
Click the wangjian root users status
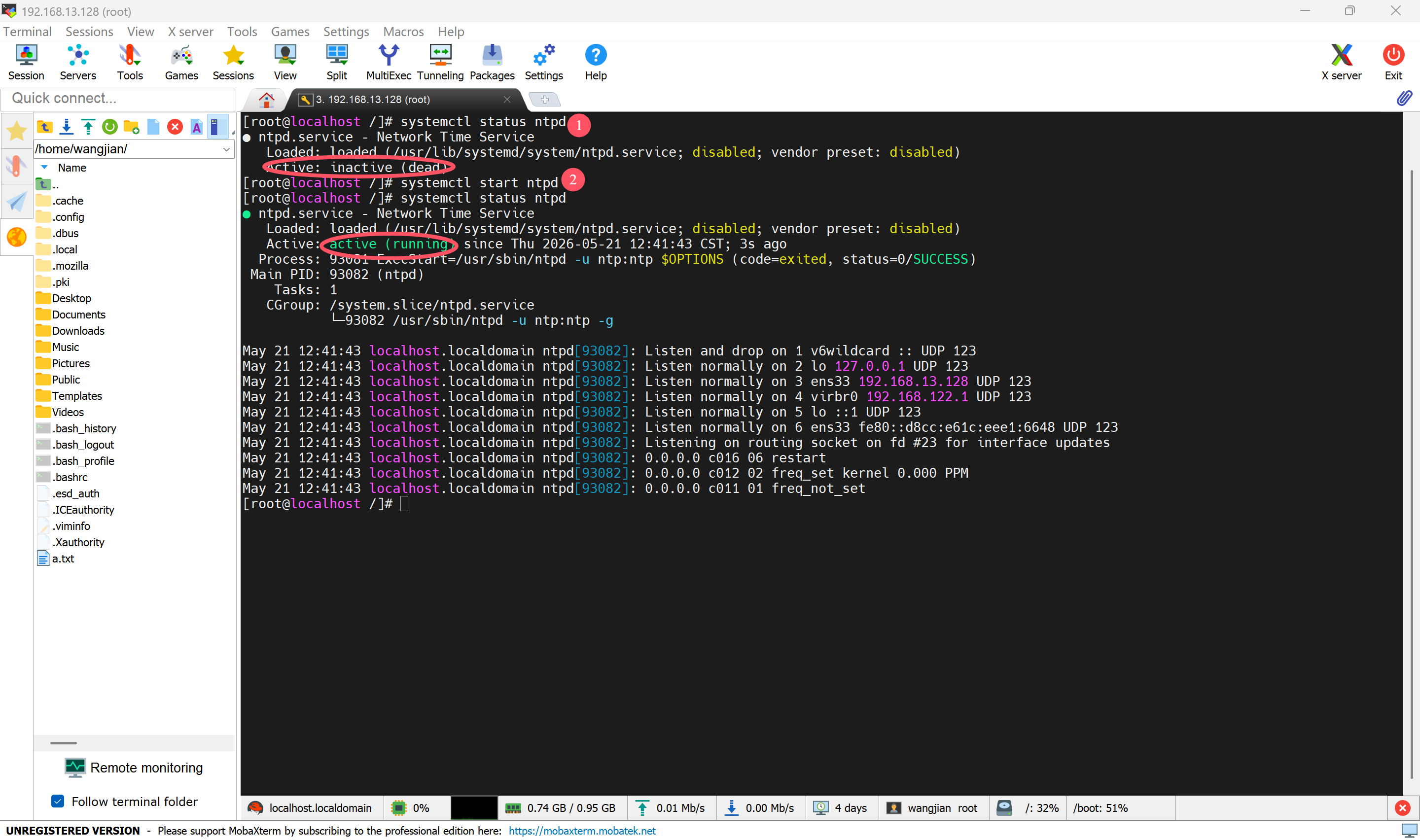(932, 808)
